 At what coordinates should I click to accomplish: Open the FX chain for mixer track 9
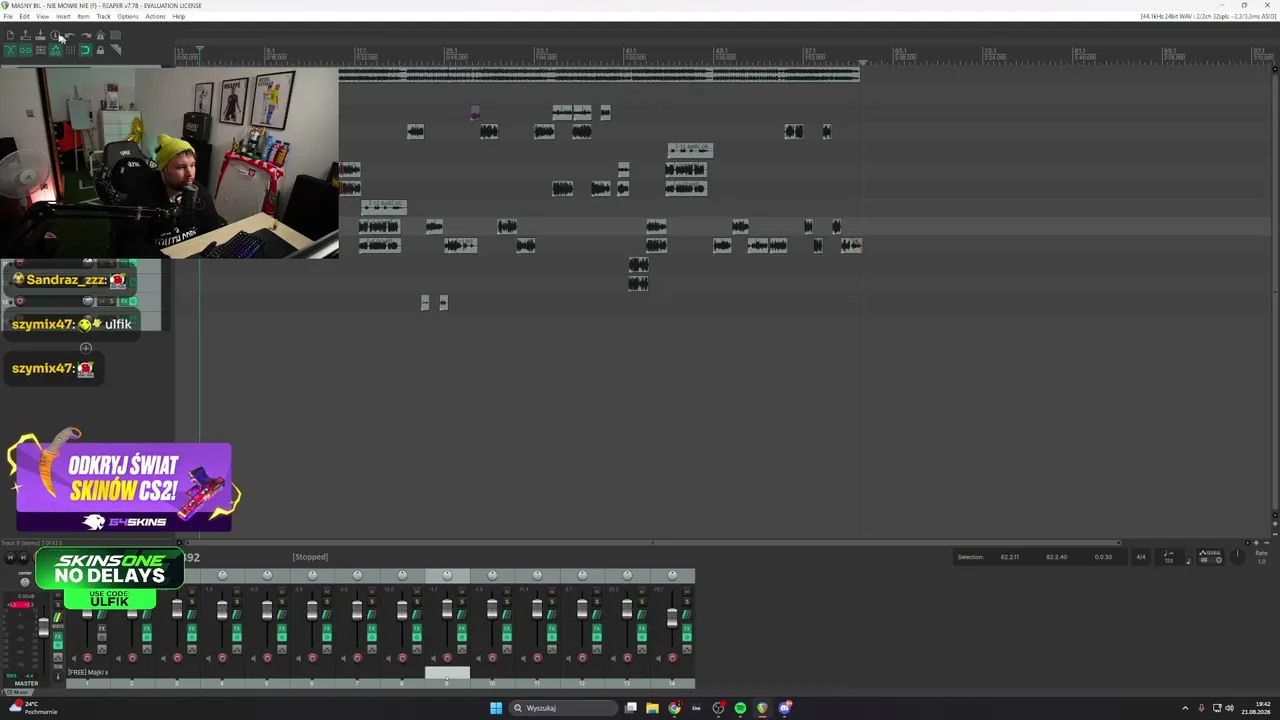tap(460, 629)
